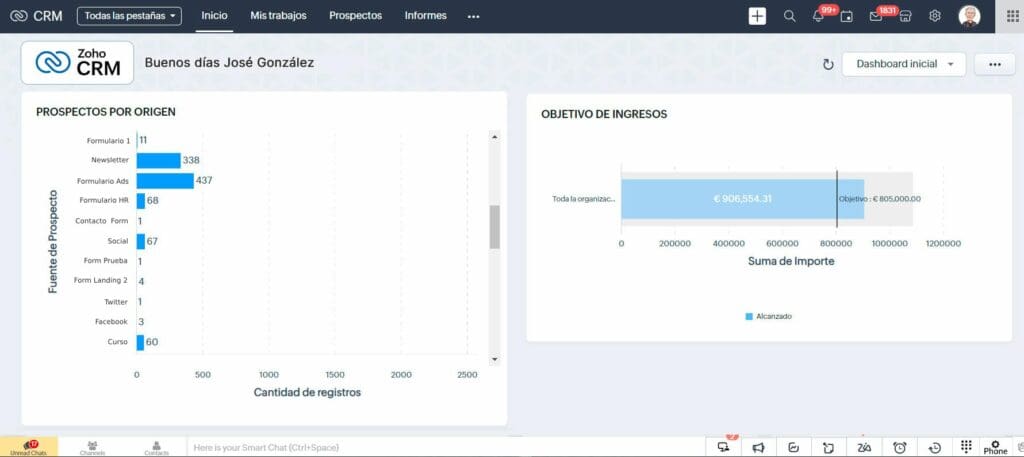Open the marketplace store icon
Screen dimensions: 1024x457
[905, 16]
